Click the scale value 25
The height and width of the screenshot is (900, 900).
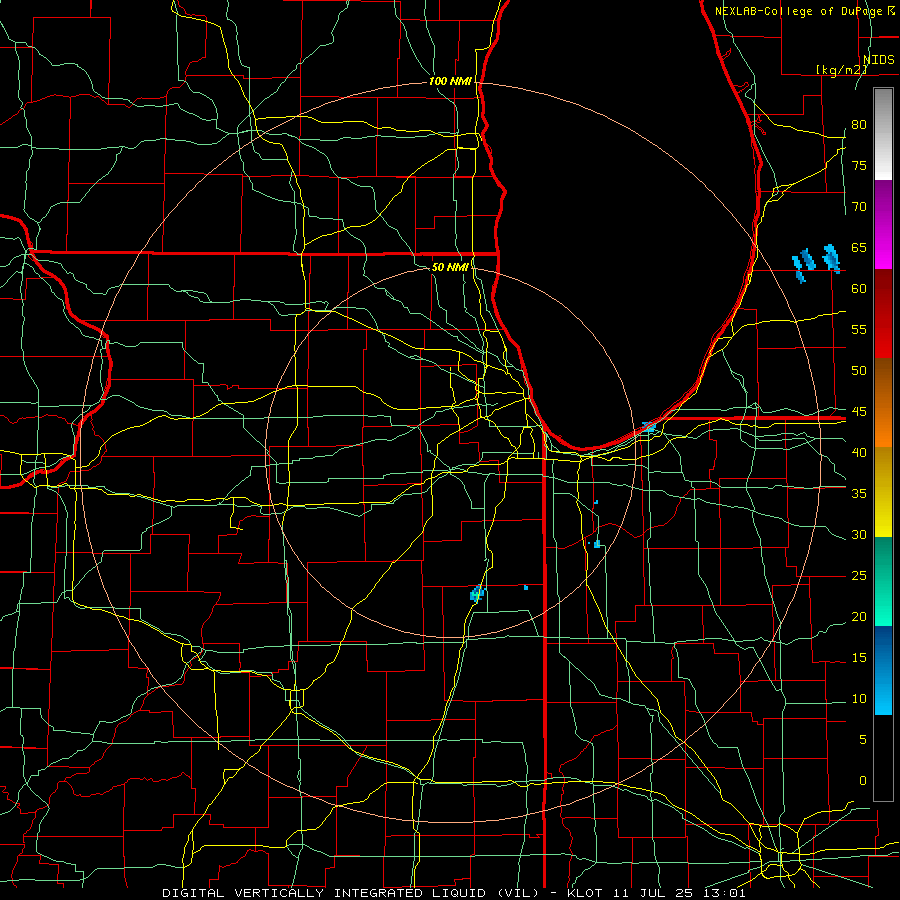click(859, 575)
